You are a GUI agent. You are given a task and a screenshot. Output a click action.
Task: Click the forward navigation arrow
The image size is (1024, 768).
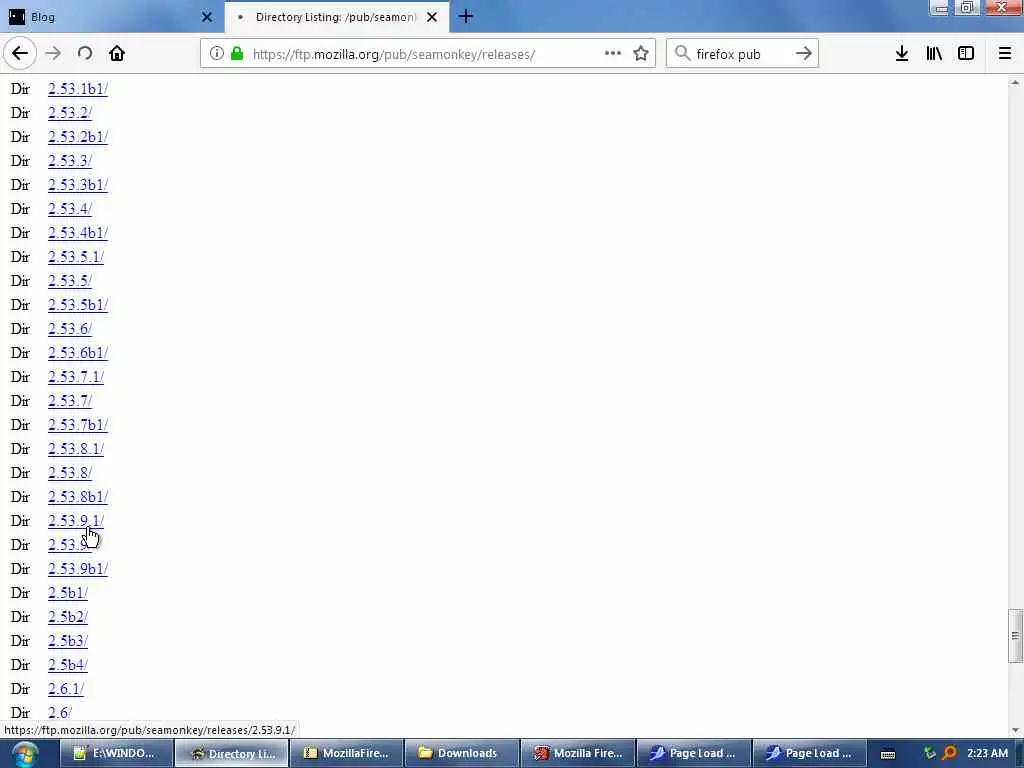pos(53,54)
